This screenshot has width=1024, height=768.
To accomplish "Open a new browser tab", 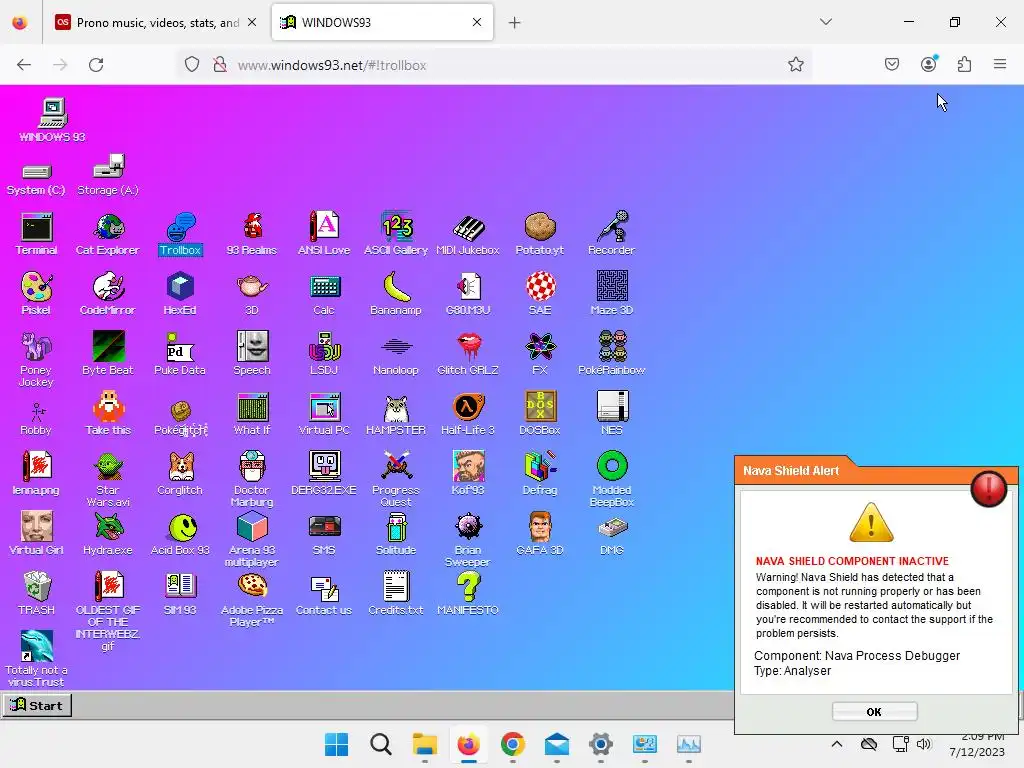I will 515,23.
